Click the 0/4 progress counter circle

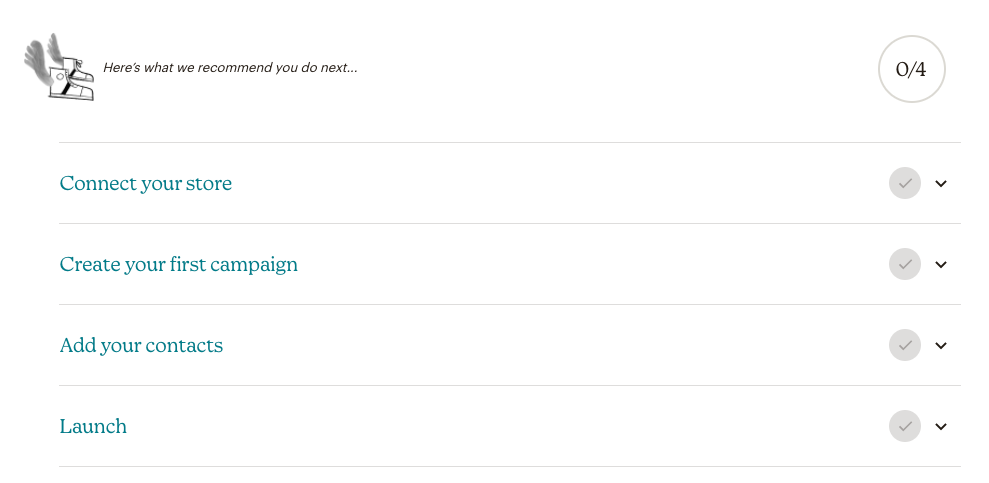(x=911, y=69)
